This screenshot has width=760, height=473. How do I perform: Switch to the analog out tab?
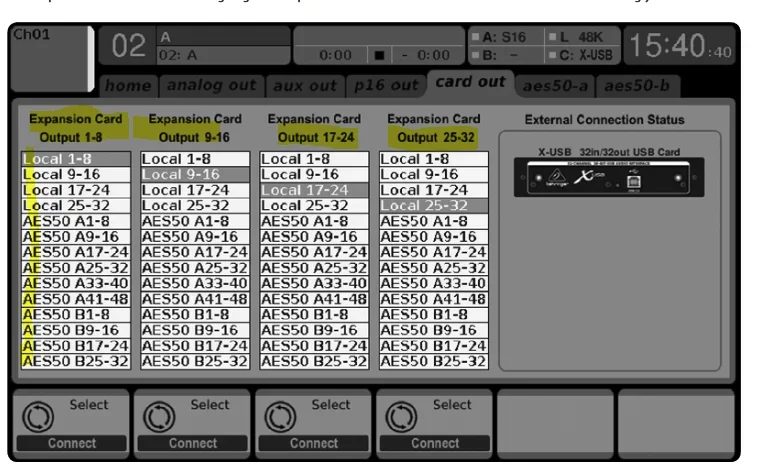pyautogui.click(x=212, y=86)
